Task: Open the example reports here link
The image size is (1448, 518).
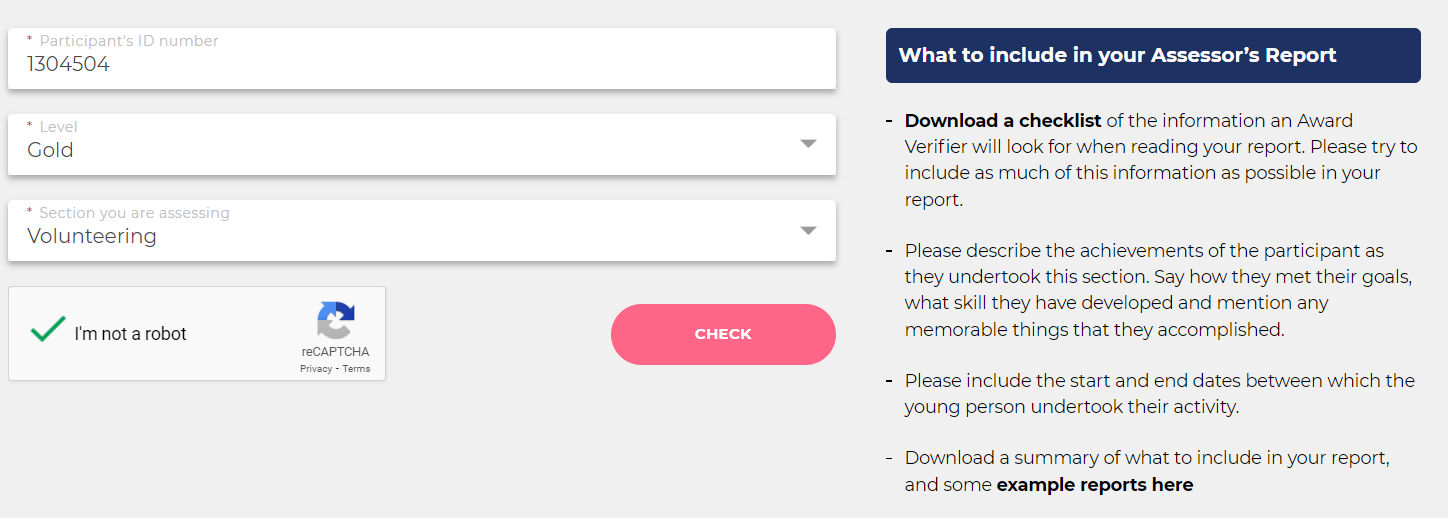Action: coord(1095,485)
